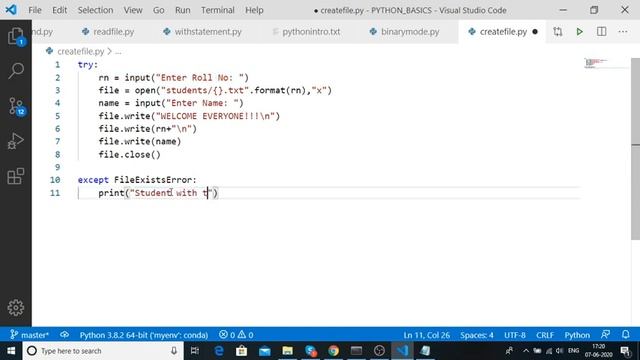The height and width of the screenshot is (360, 640).
Task: Split the editor to the right
Action: pyautogui.click(x=601, y=31)
